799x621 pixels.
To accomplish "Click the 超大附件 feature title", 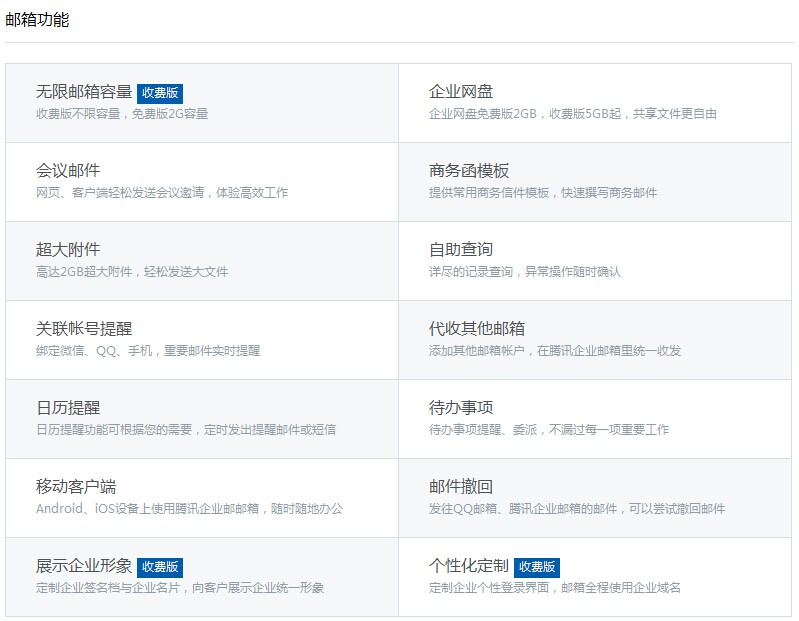I will click(68, 250).
